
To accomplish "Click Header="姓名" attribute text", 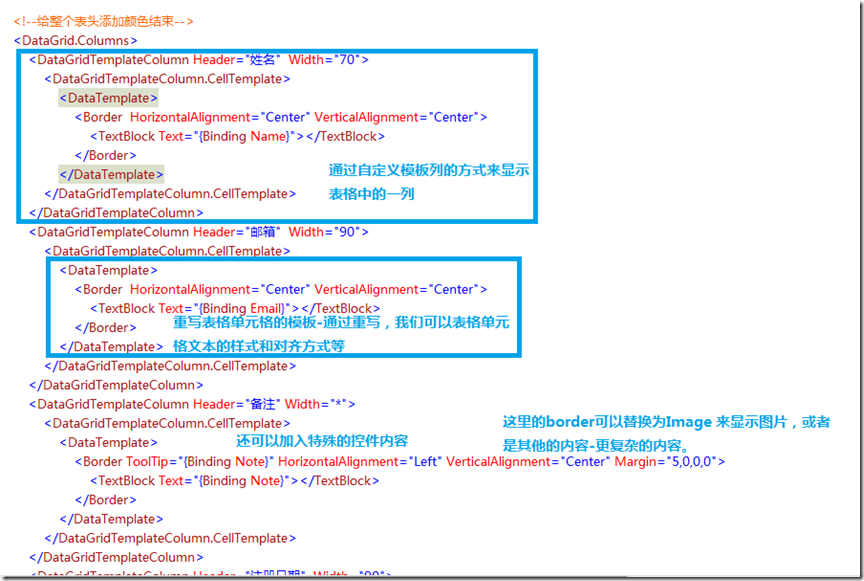I will (x=237, y=60).
